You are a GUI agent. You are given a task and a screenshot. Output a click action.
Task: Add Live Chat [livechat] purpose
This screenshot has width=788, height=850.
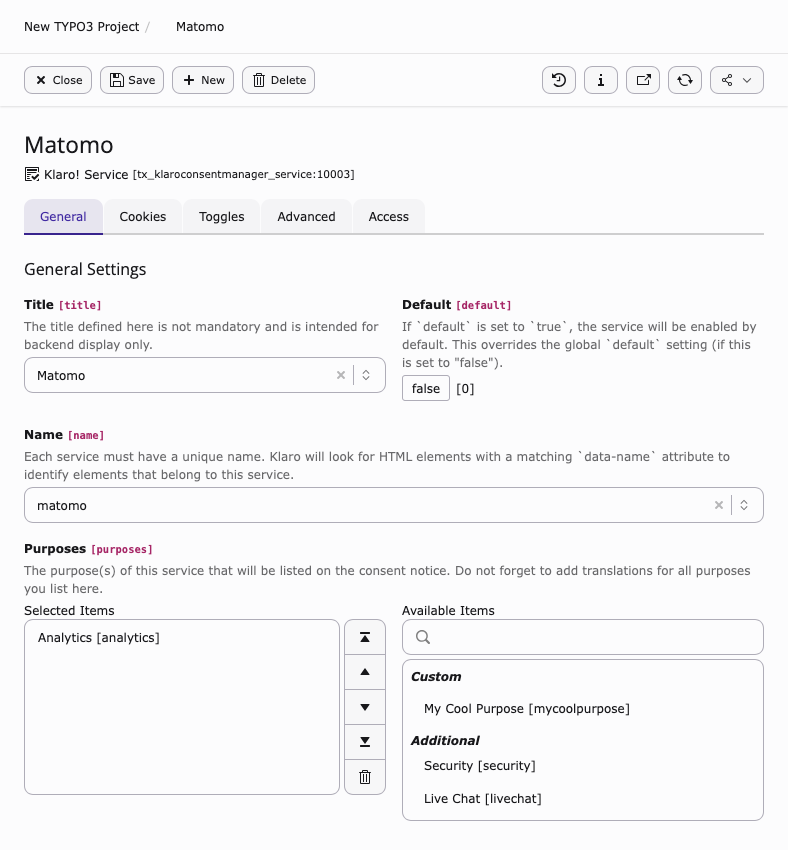482,799
